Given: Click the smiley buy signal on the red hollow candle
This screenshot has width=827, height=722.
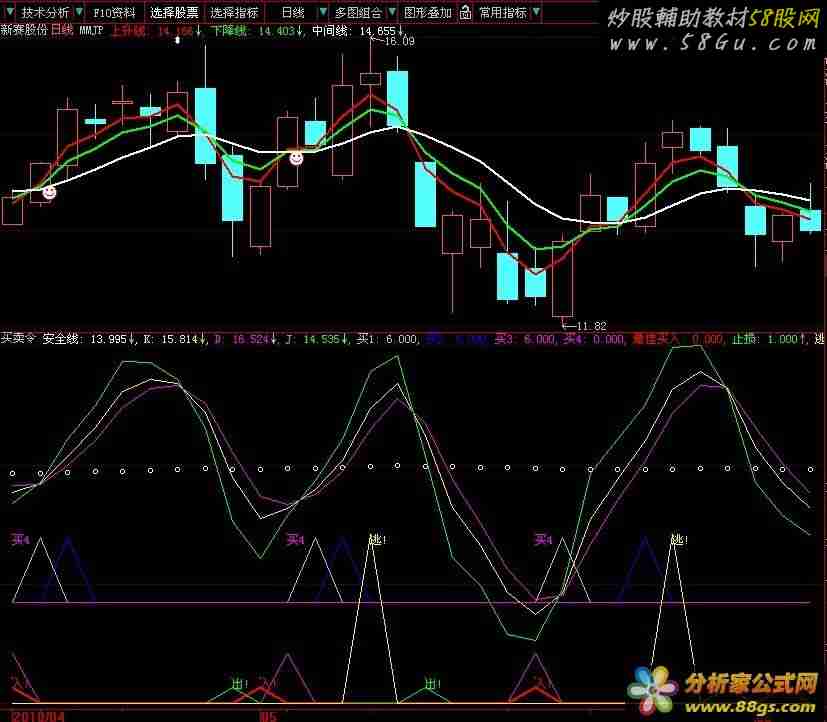Looking at the screenshot, I should coord(296,158).
